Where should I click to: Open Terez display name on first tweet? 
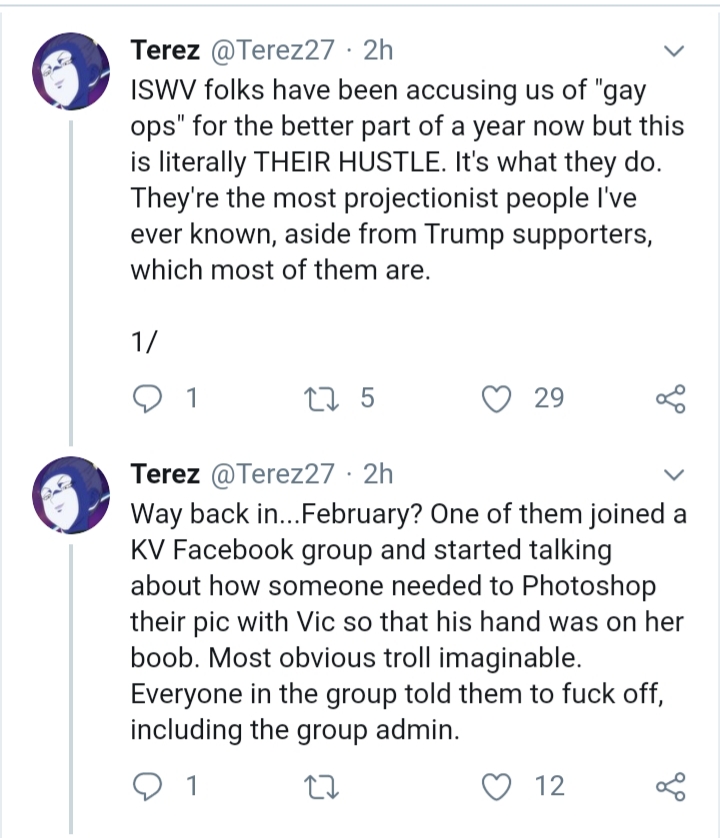point(165,50)
